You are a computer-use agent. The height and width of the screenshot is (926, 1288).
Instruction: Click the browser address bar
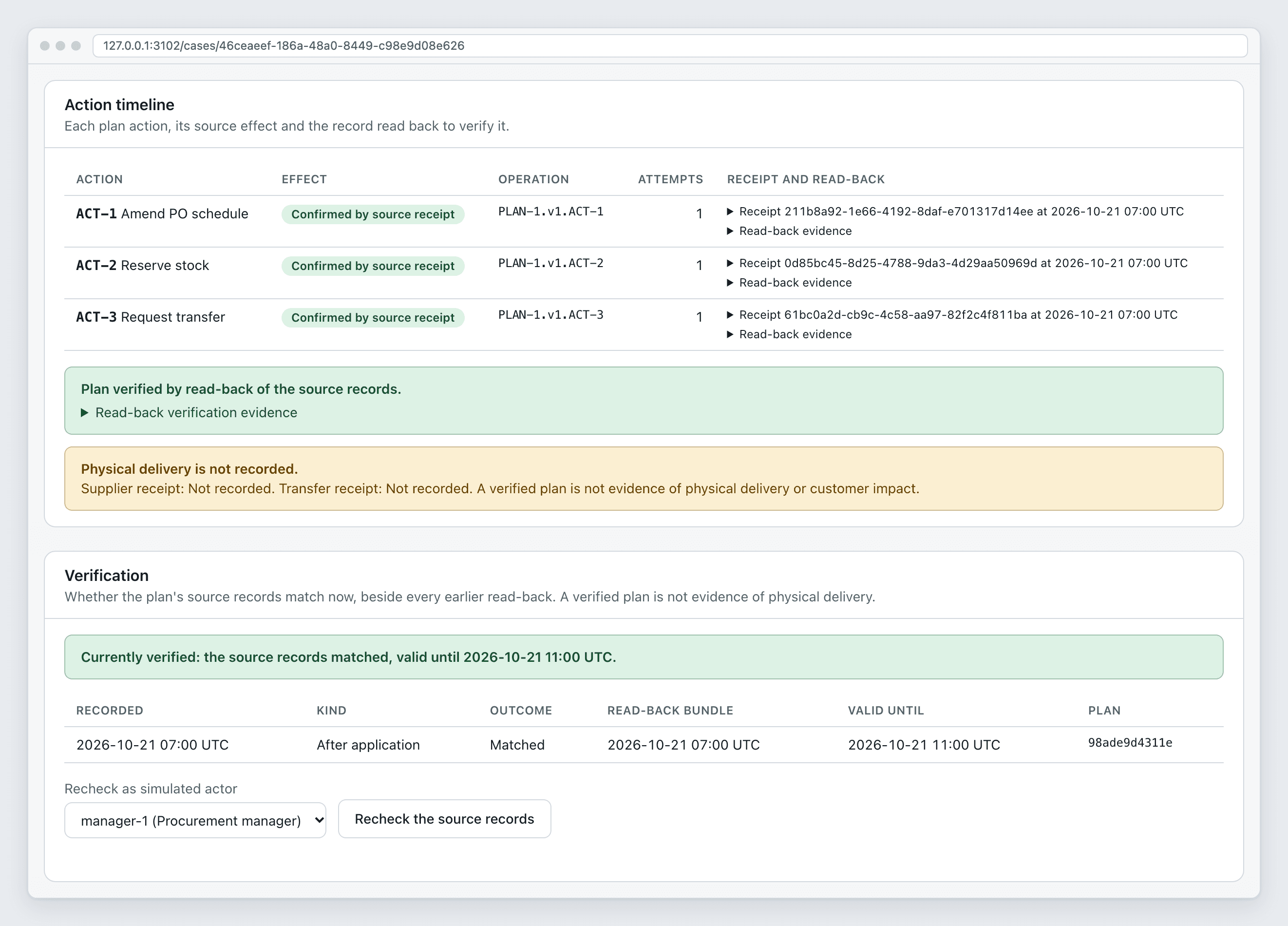[670, 45]
